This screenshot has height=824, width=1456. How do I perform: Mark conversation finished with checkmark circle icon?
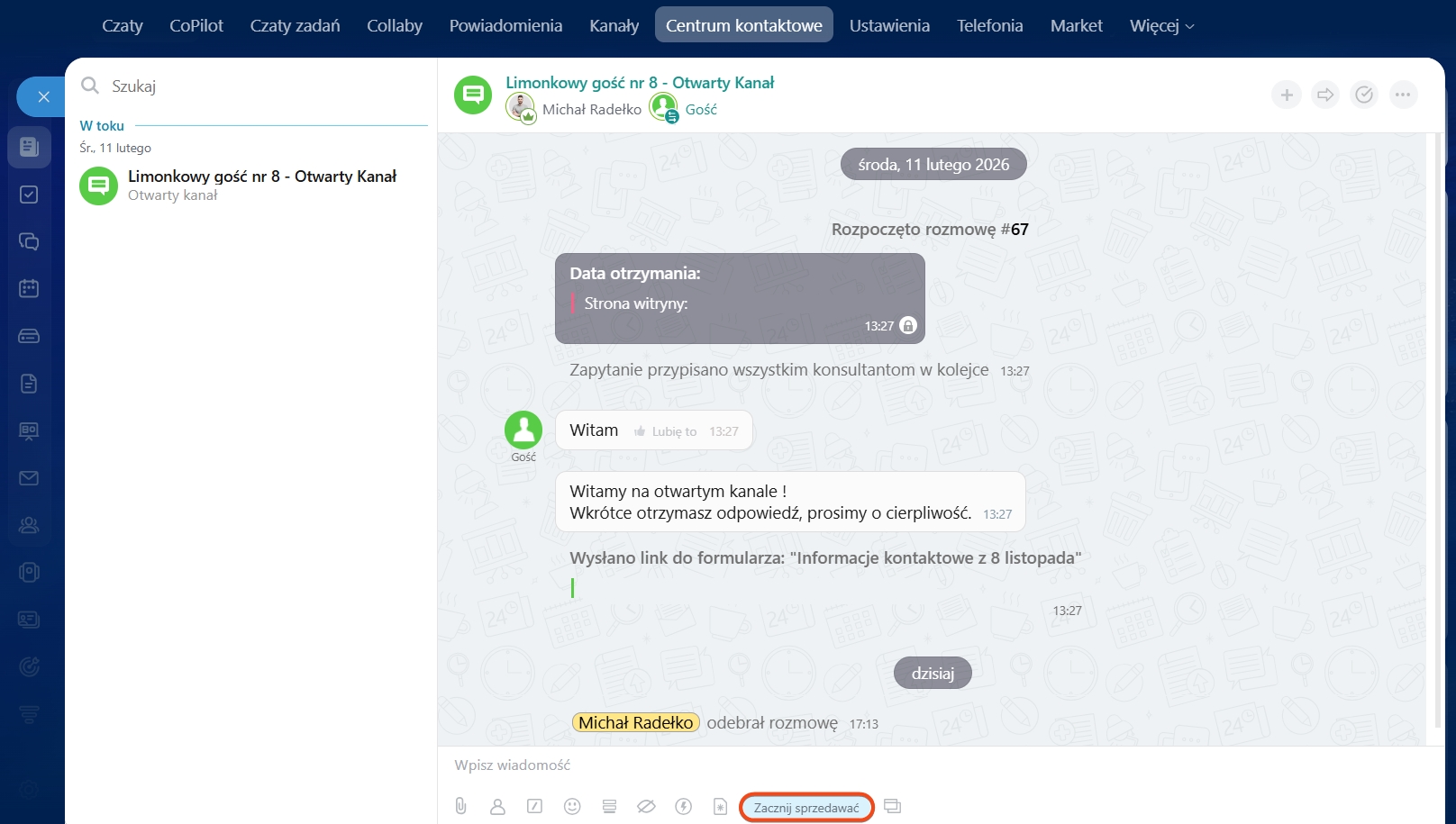(1364, 95)
